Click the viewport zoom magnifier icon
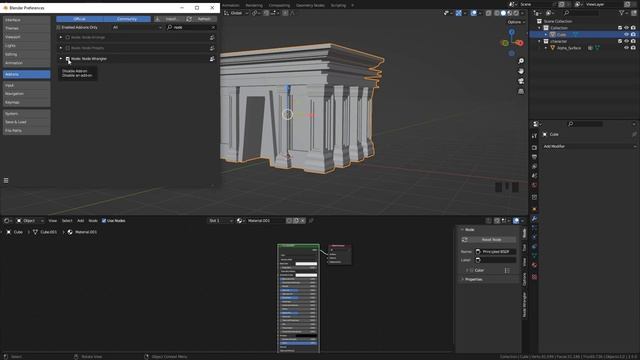Viewport: 640px width, 360px height. click(521, 61)
